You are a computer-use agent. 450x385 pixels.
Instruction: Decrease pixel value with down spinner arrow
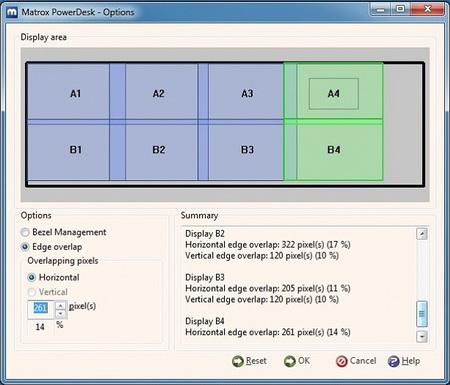tap(61, 314)
